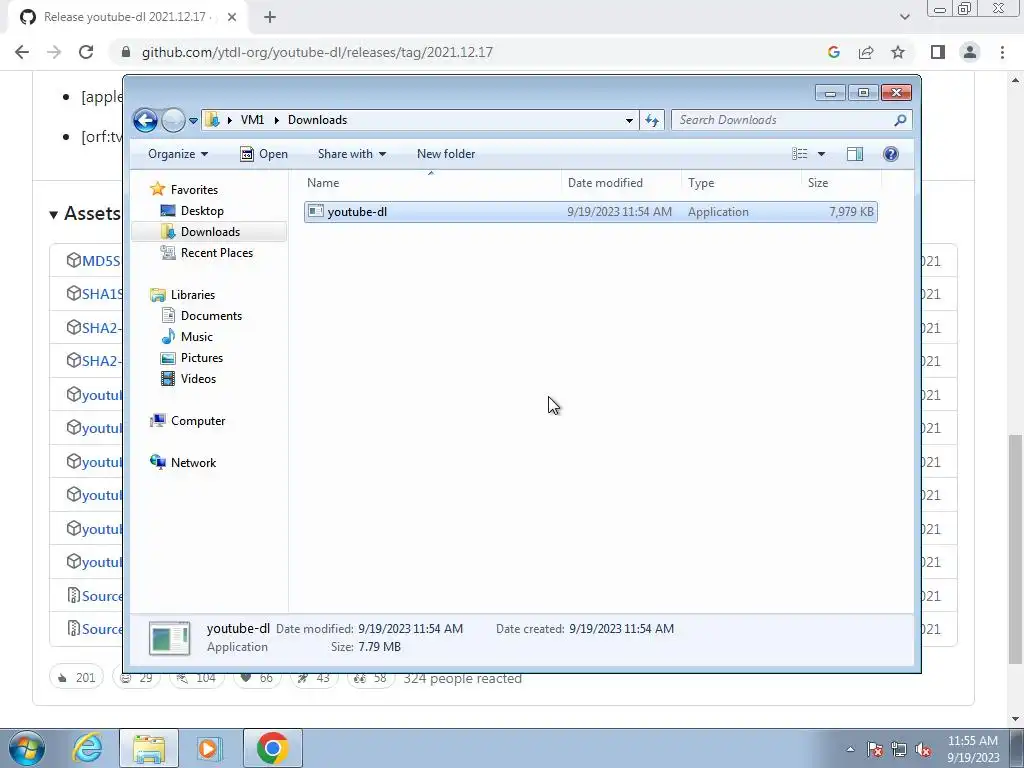
Task: Open Music library
Action: (197, 337)
